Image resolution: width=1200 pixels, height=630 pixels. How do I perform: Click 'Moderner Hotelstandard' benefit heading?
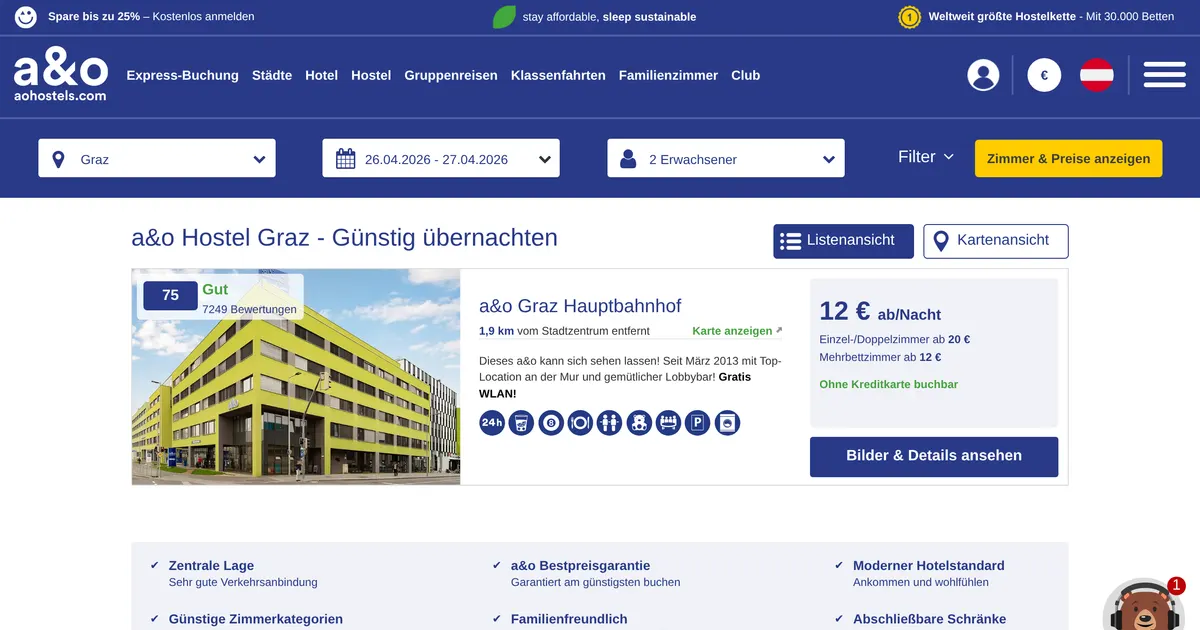pos(929,566)
